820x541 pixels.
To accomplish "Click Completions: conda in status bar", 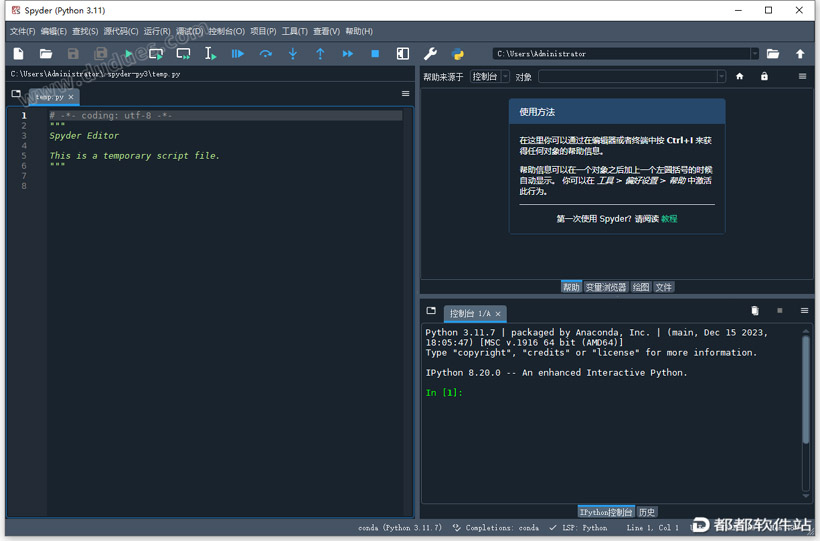I will point(496,528).
